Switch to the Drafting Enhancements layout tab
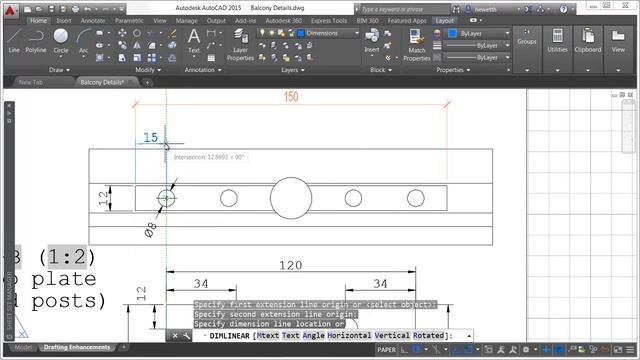640x360 pixels. coord(77,347)
